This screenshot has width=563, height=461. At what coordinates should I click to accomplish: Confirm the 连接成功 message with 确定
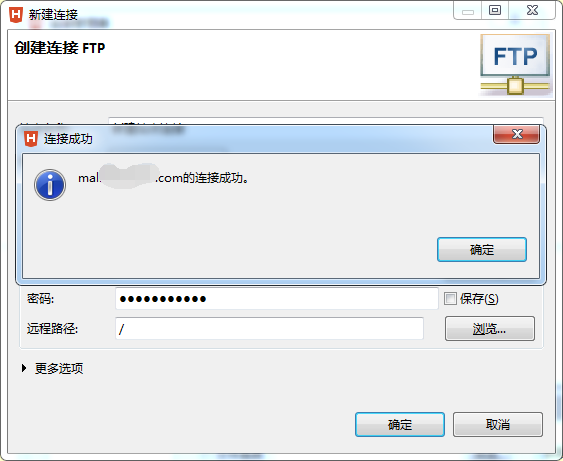point(482,250)
